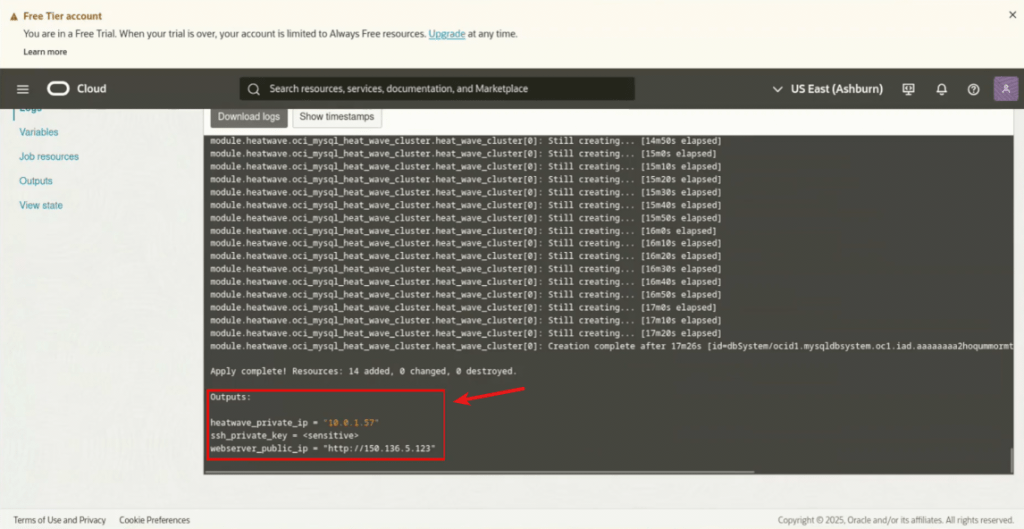Viewport: 1024px width, 529px height.
Task: Open Job resources in the sidebar
Action: [49, 157]
